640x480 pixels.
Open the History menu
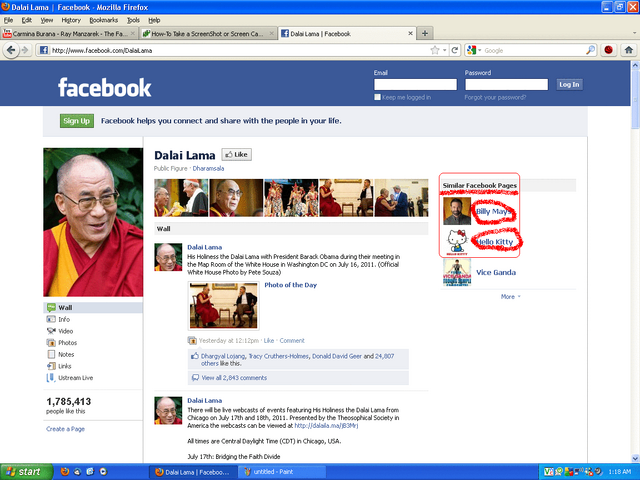(x=71, y=20)
